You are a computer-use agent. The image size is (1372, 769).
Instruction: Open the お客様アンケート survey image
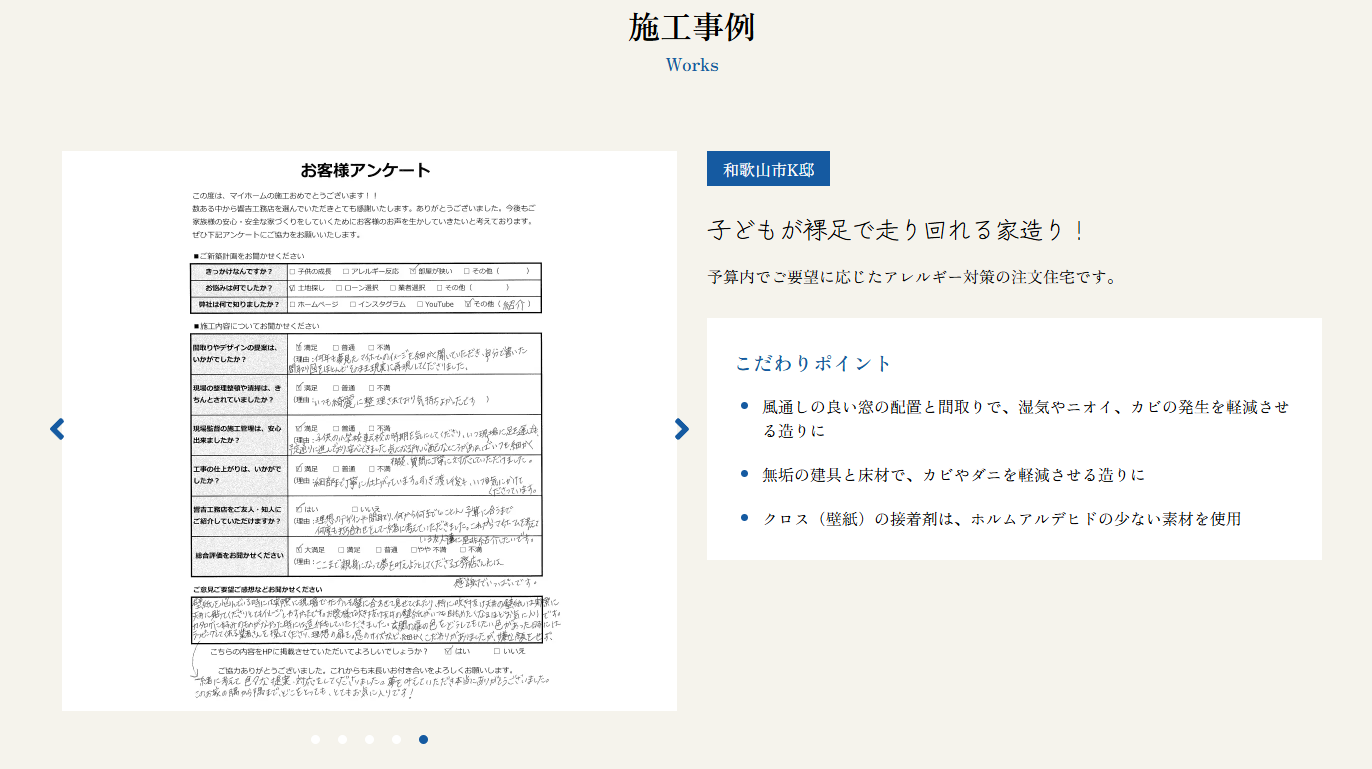(368, 430)
